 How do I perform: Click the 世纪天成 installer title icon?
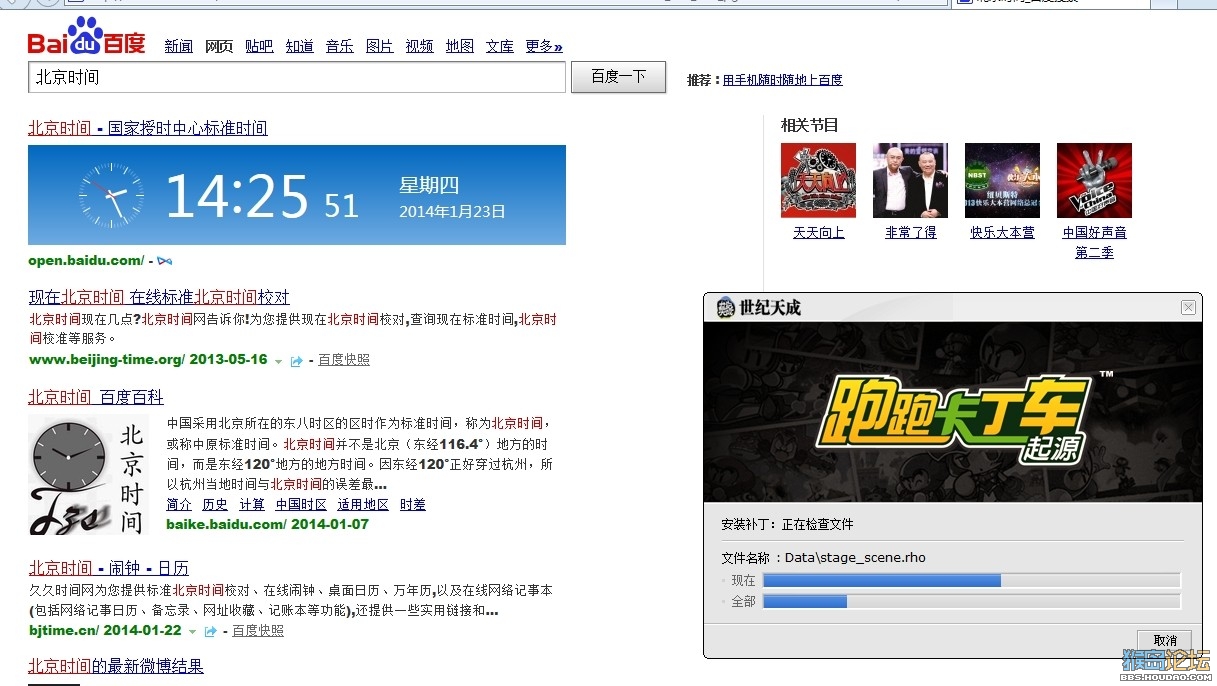pos(725,308)
